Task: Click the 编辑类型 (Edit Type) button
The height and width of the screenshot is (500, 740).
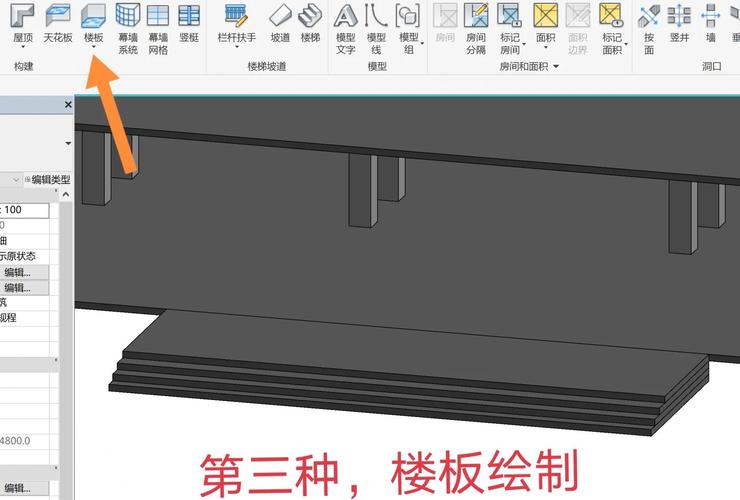Action: click(47, 179)
